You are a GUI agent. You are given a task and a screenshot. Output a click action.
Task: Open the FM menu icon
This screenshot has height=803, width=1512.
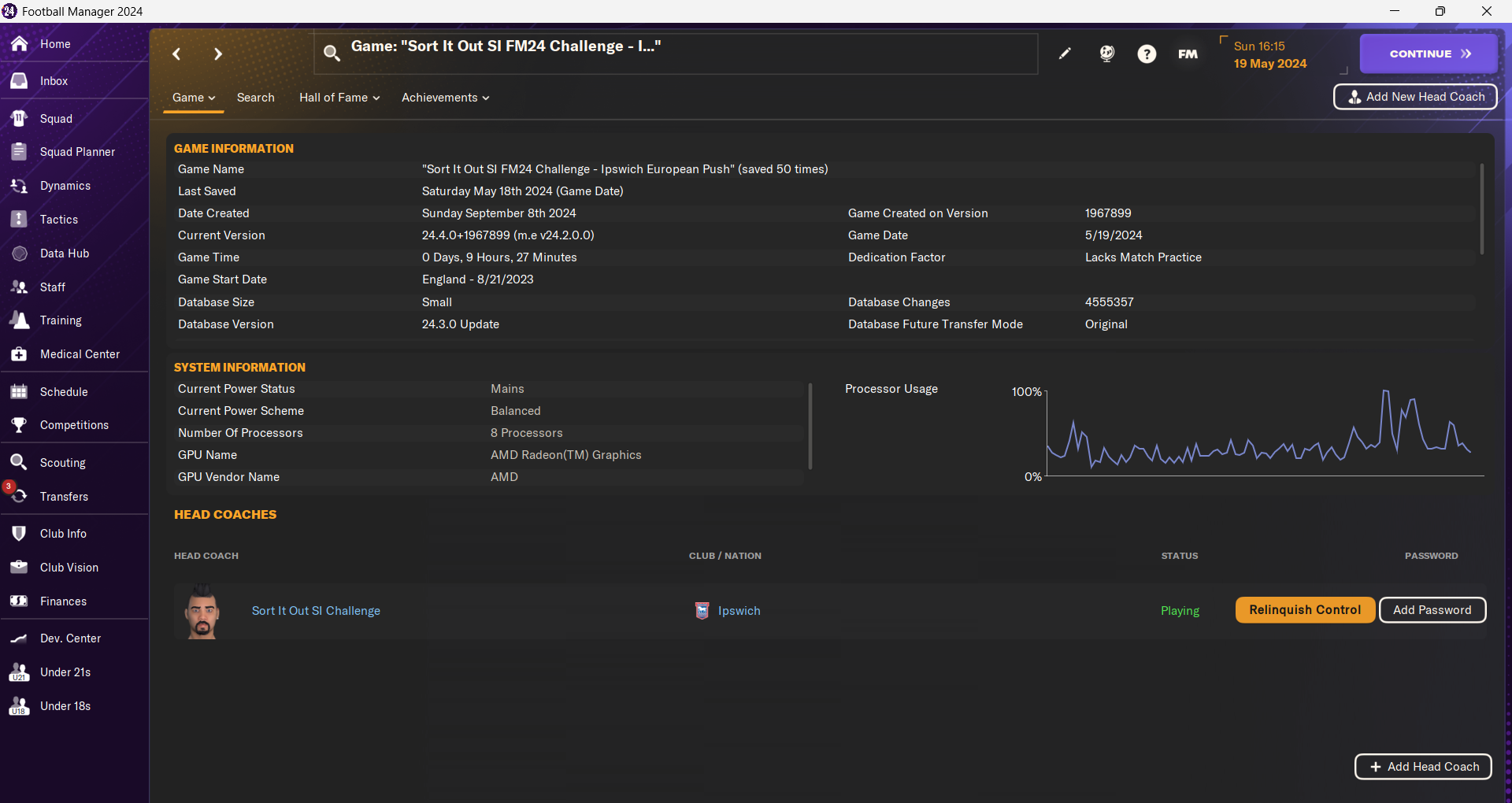(1188, 54)
